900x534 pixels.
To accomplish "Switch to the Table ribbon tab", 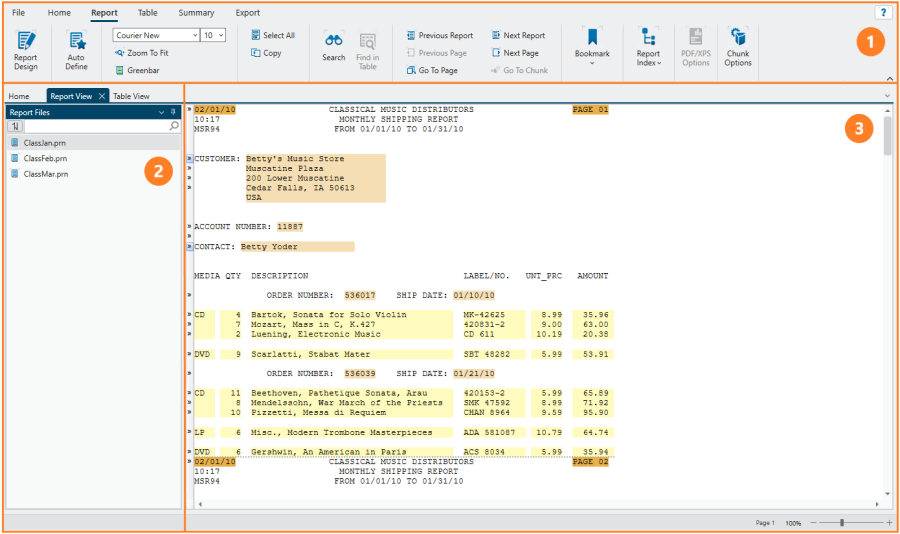I will (147, 13).
